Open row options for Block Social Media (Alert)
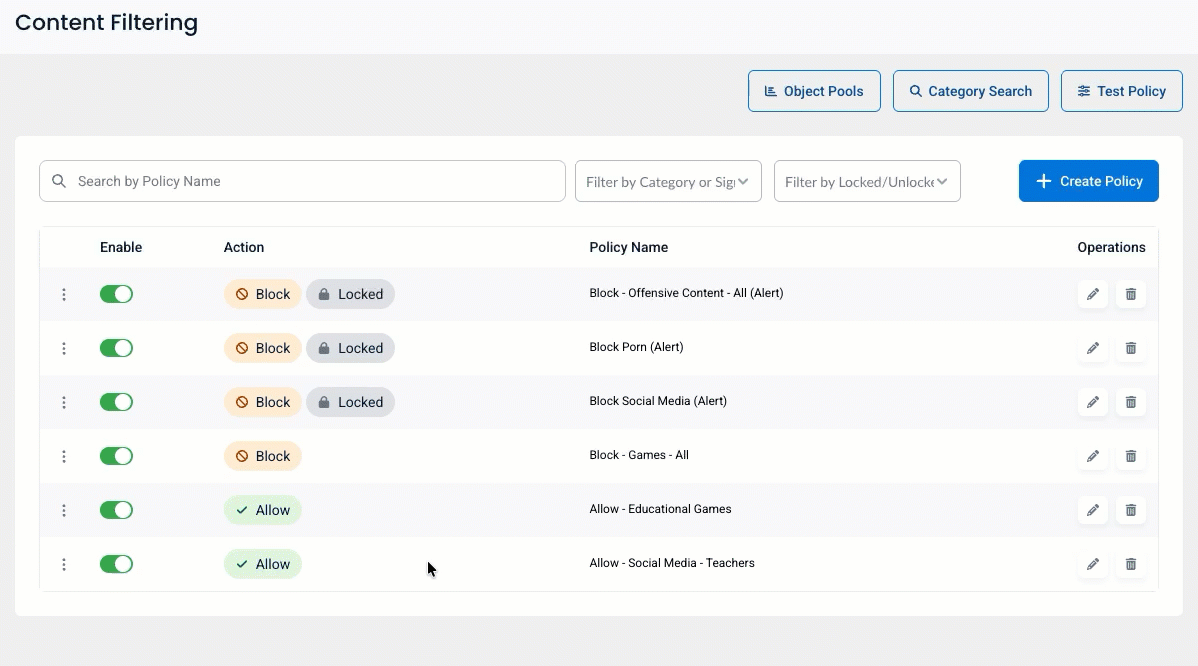The height and width of the screenshot is (666, 1198). click(x=64, y=402)
